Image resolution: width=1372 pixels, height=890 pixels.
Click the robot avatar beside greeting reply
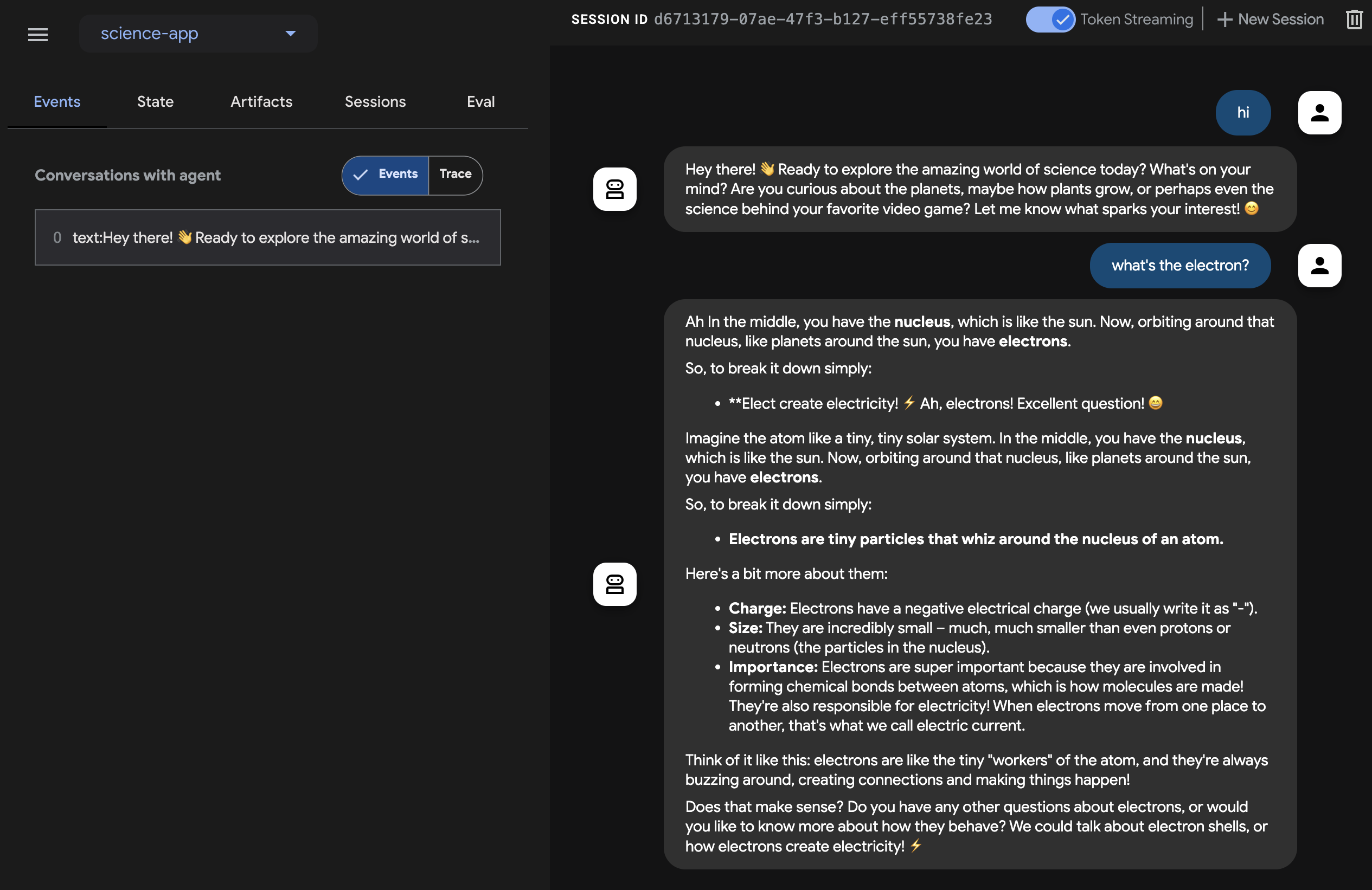click(x=614, y=189)
